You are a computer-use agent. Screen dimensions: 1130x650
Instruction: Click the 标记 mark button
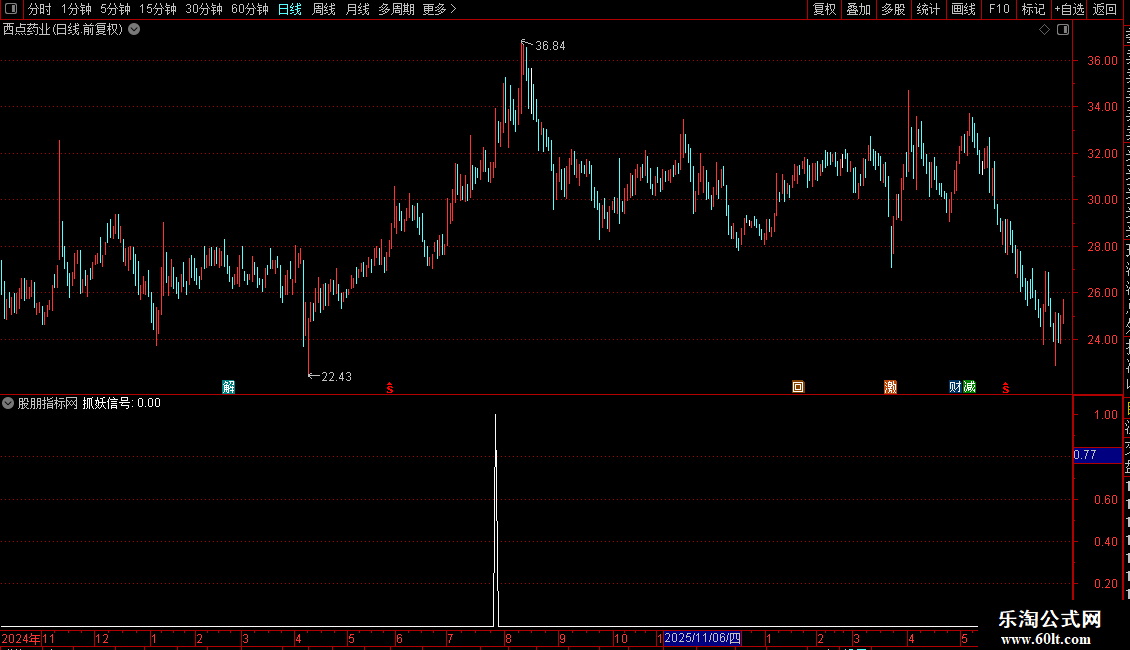1033,9
